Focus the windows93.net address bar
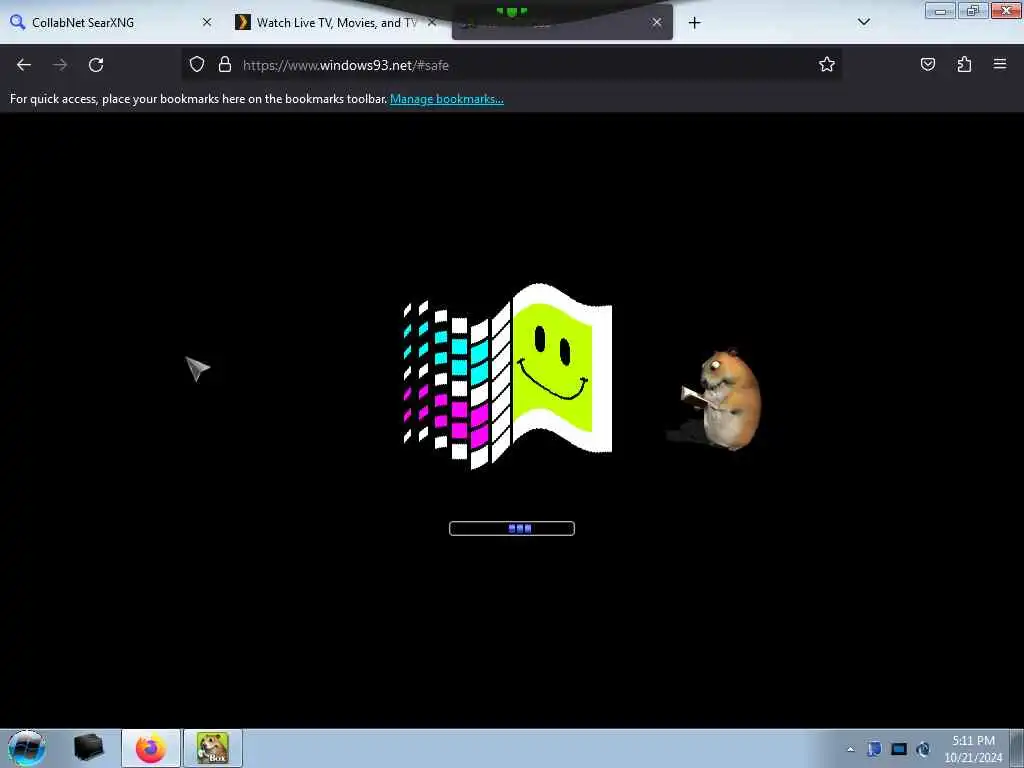The image size is (1024, 768). [x=511, y=65]
